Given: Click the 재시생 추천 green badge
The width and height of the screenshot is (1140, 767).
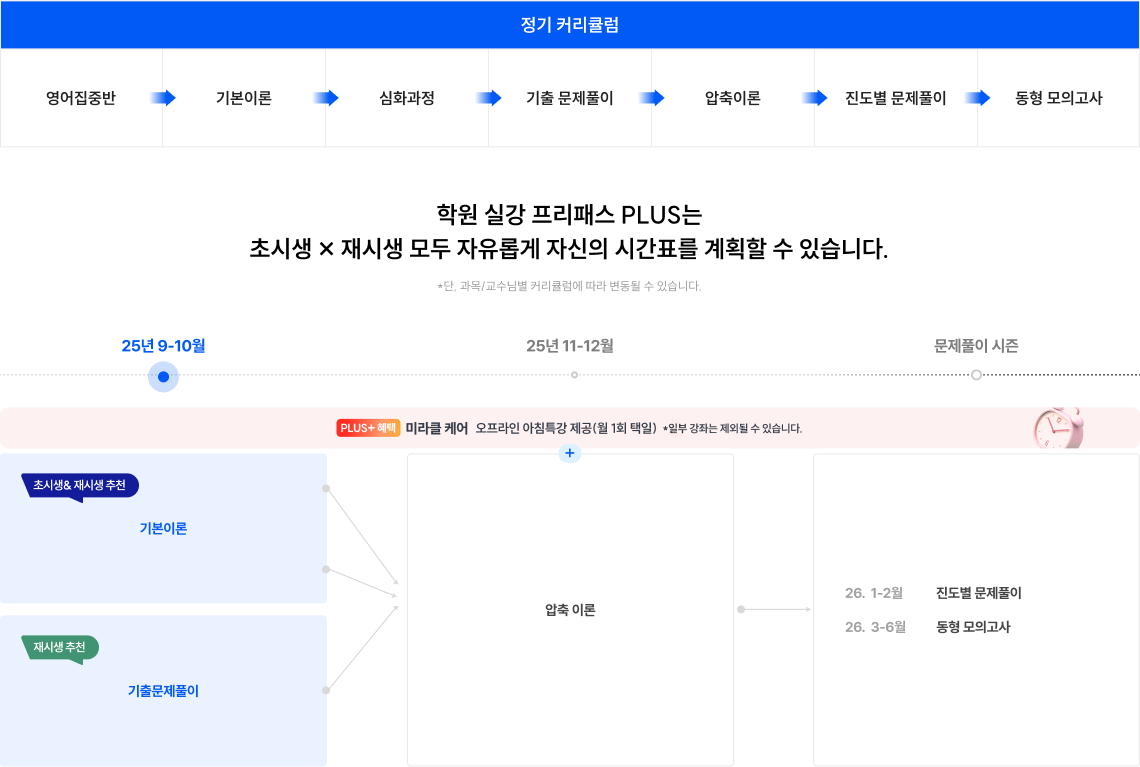Looking at the screenshot, I should click(60, 648).
